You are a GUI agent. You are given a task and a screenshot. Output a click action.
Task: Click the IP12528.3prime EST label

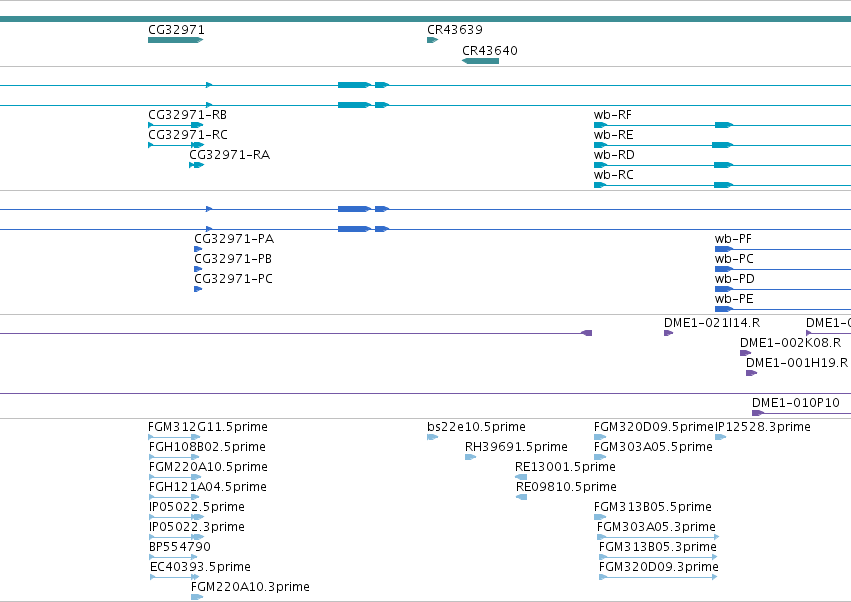coord(763,427)
